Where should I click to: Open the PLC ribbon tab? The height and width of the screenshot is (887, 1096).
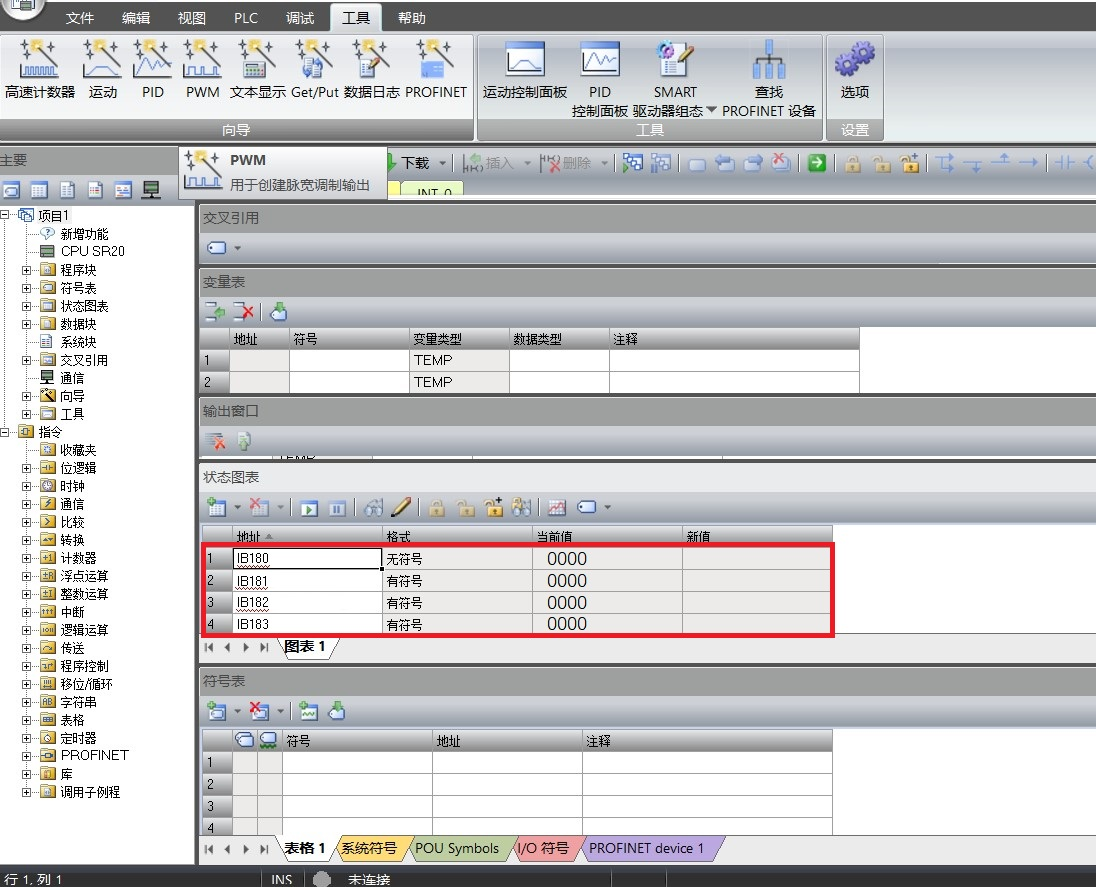coord(246,17)
